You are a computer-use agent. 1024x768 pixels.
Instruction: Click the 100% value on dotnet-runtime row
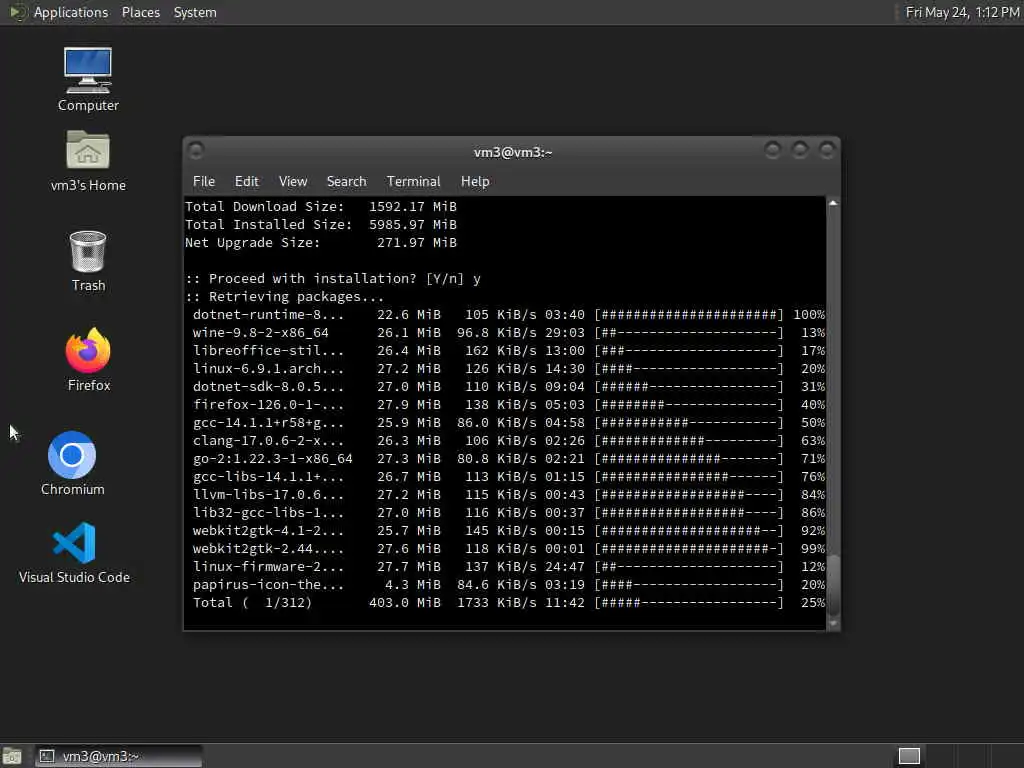pos(809,315)
